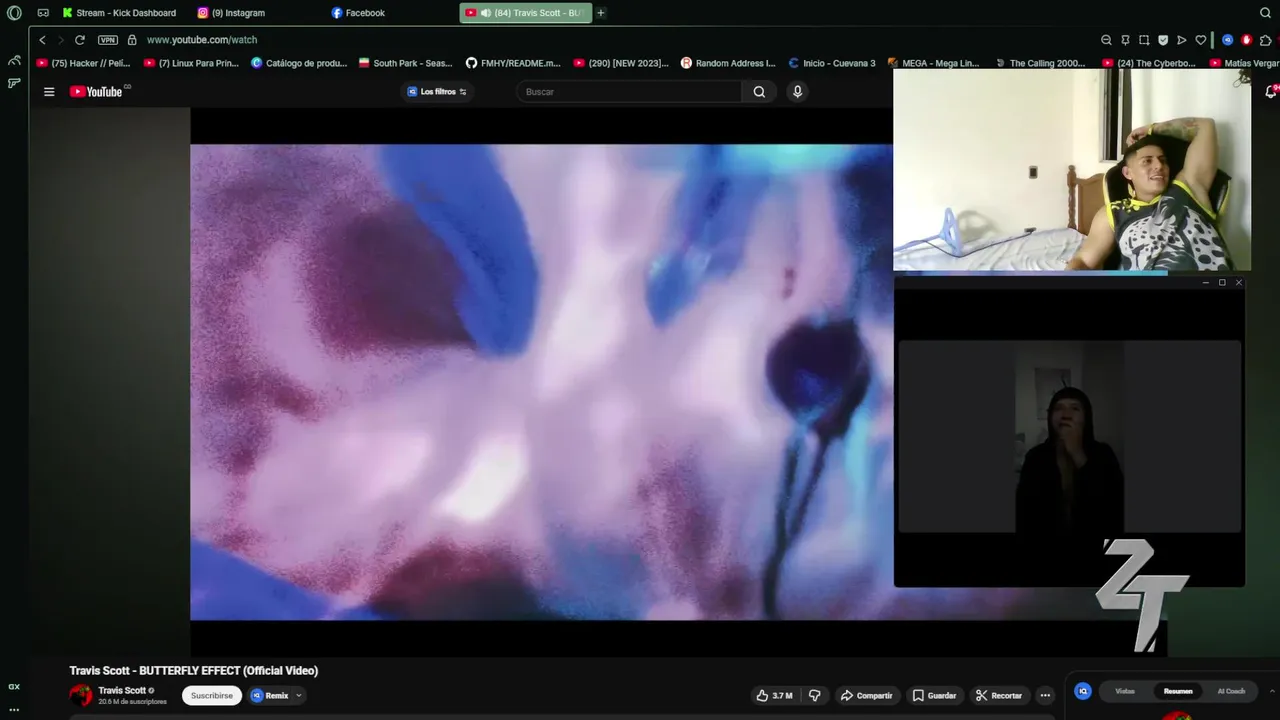Switch to the AI Coach tab
Viewport: 1280px width, 720px height.
pos(1231,691)
